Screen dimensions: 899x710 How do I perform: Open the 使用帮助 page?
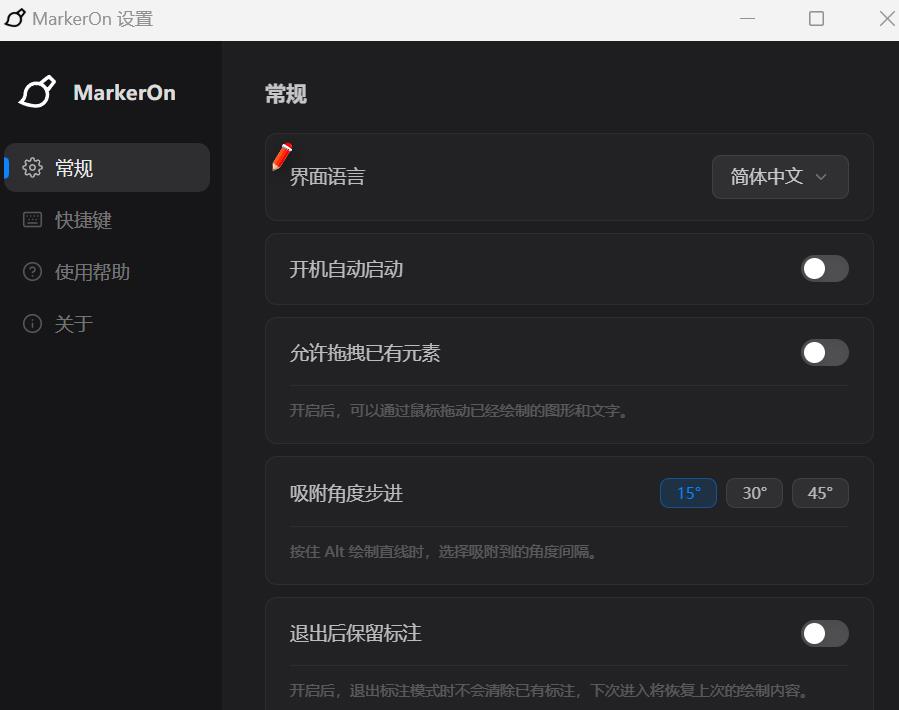coord(107,271)
